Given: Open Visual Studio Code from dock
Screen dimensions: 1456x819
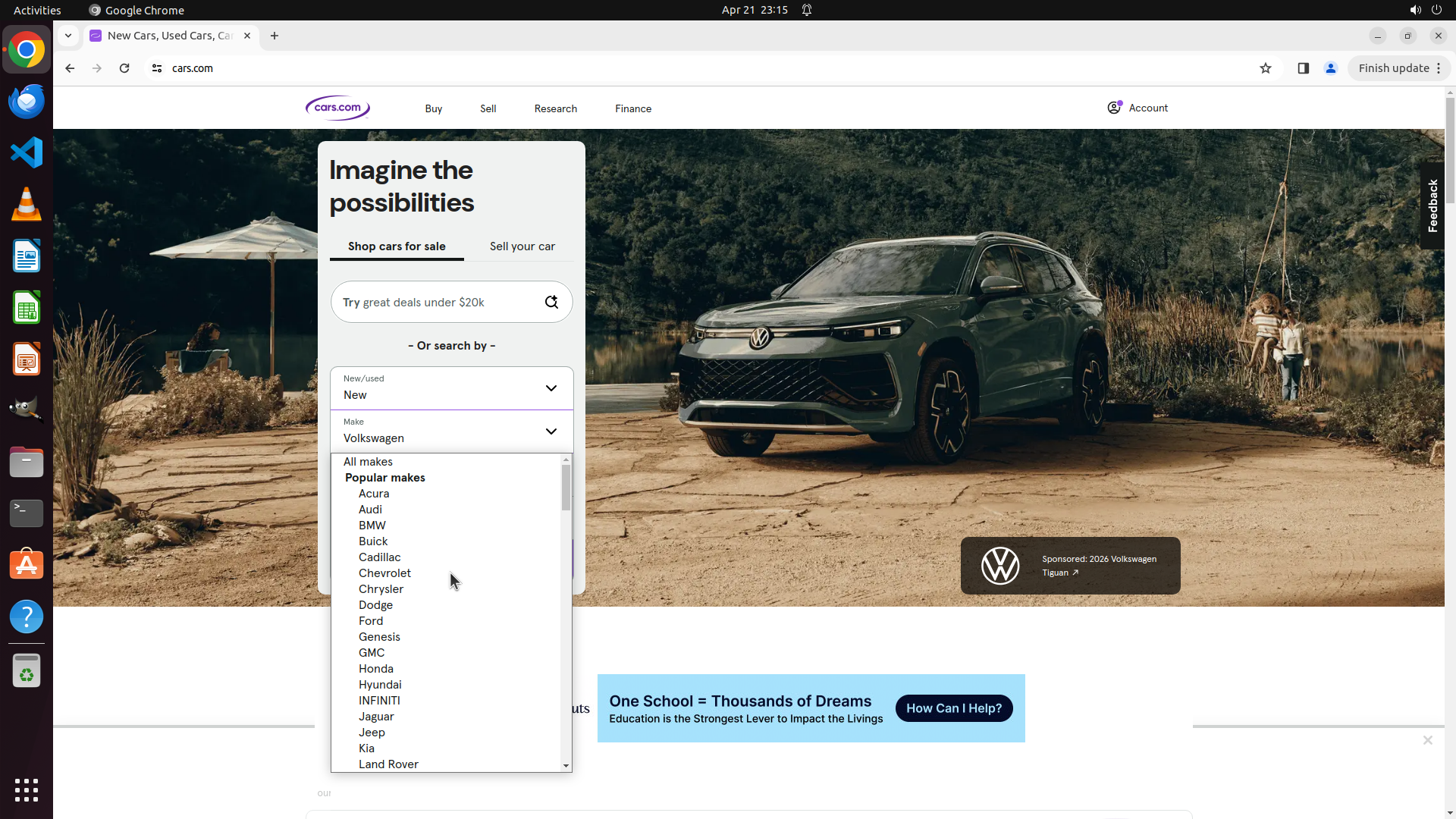Looking at the screenshot, I should tap(27, 152).
